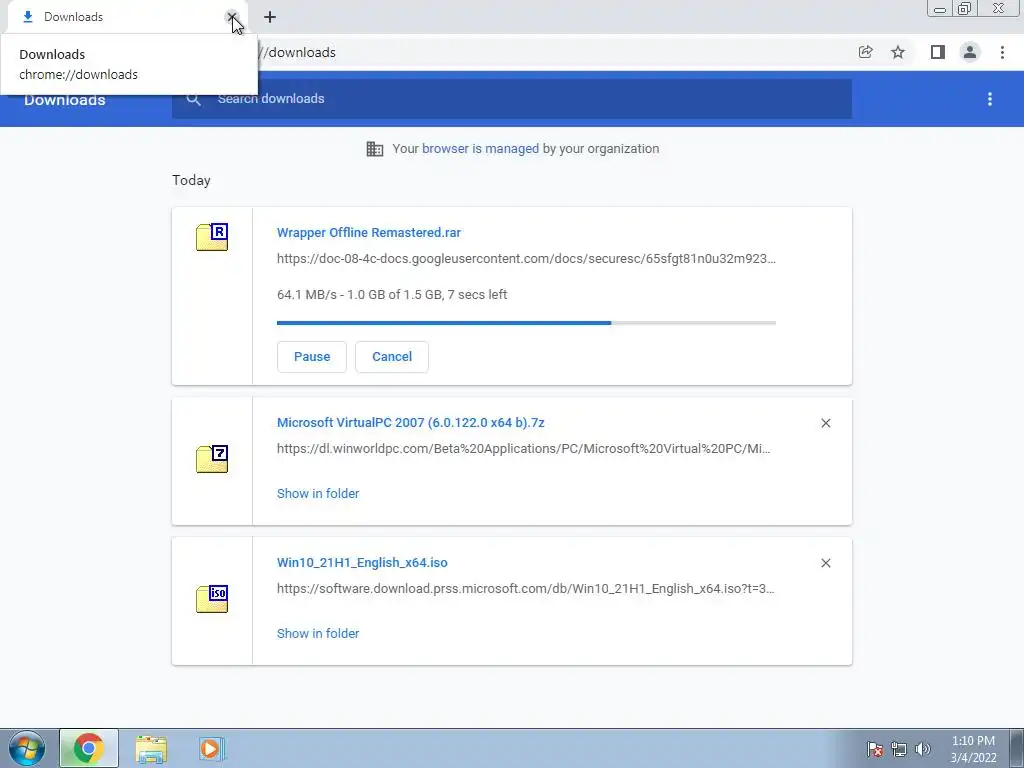Open the Chrome three-dot menu

click(1002, 52)
